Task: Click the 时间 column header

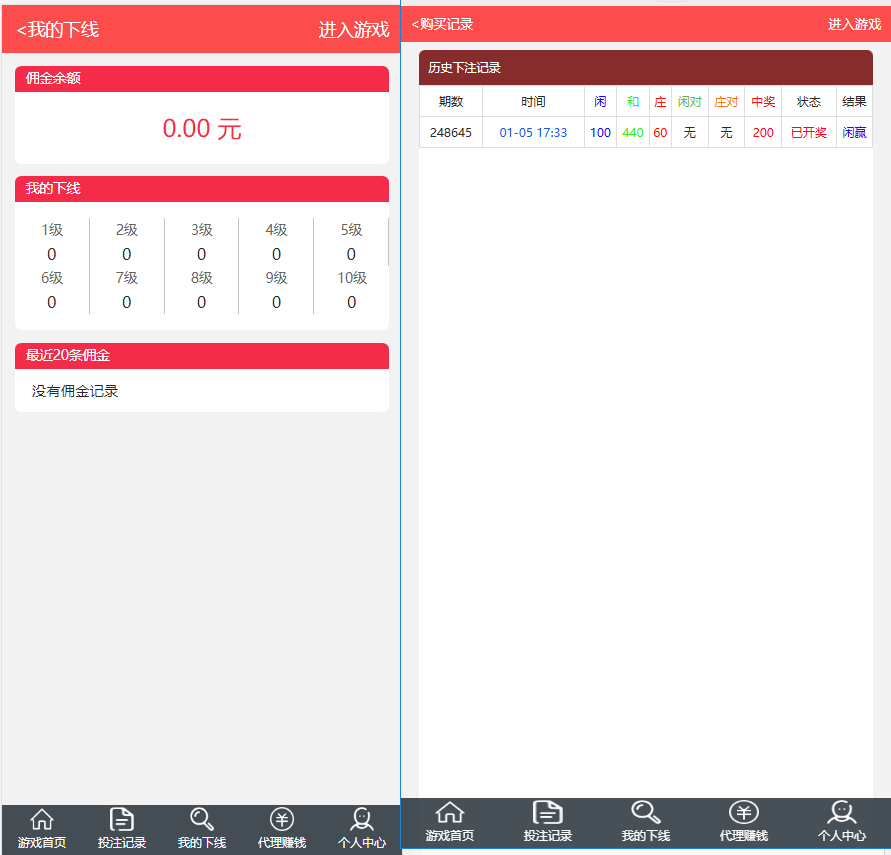Action: pos(533,102)
